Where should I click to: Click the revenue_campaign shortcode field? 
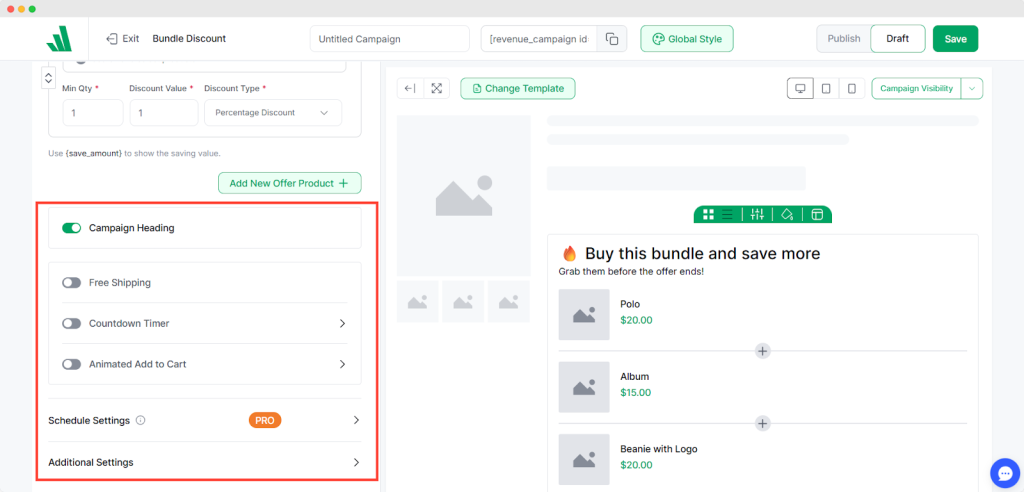click(539, 39)
